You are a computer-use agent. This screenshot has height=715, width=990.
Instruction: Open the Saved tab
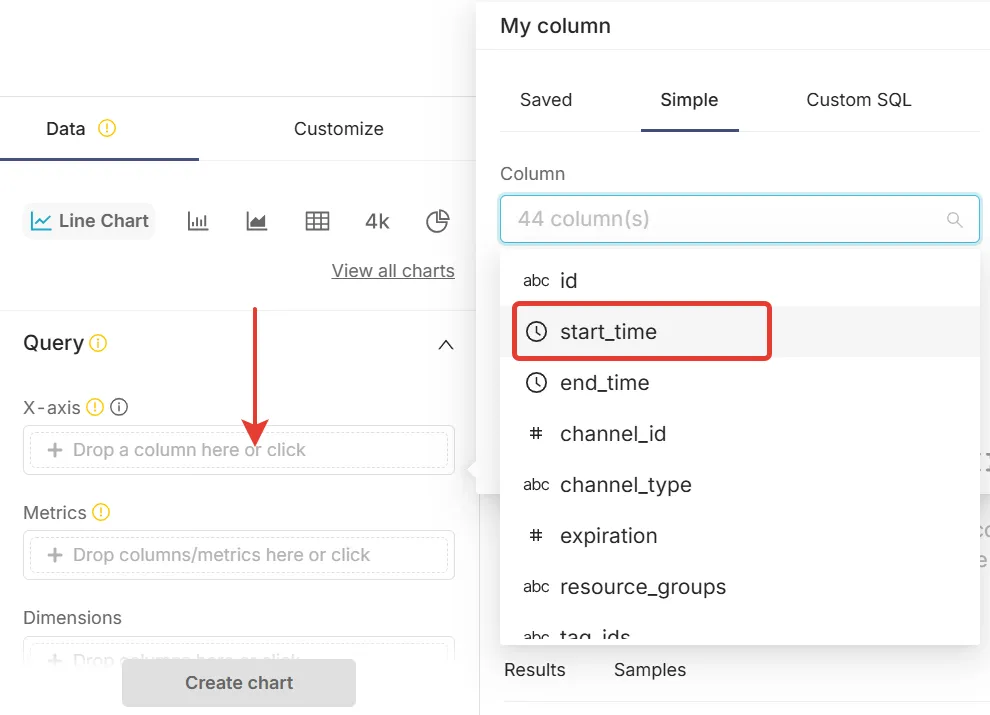[x=546, y=100]
